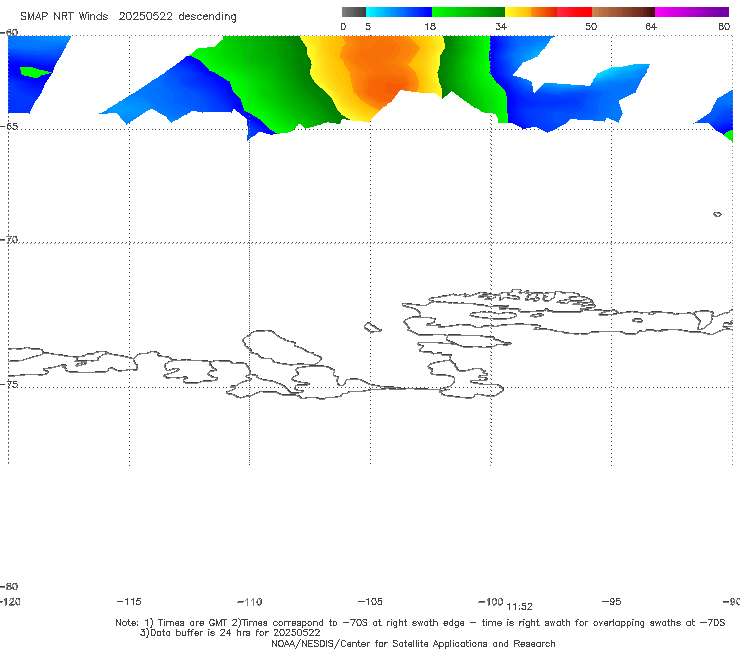Click the color bar label "50"
This screenshot has height=650, width=740.
click(x=591, y=27)
